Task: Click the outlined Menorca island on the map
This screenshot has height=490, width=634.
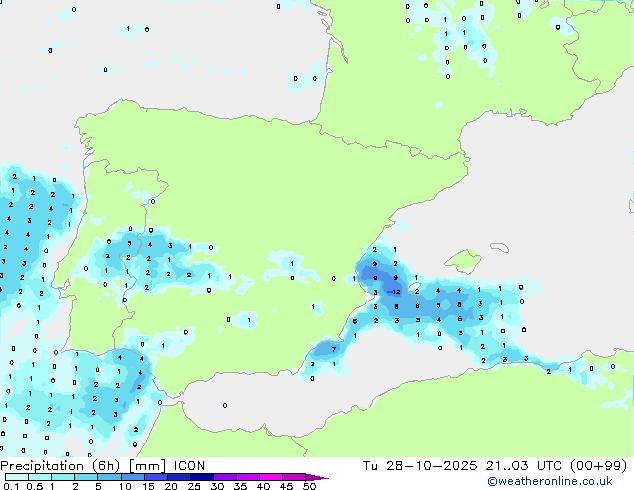Action: coord(500,247)
